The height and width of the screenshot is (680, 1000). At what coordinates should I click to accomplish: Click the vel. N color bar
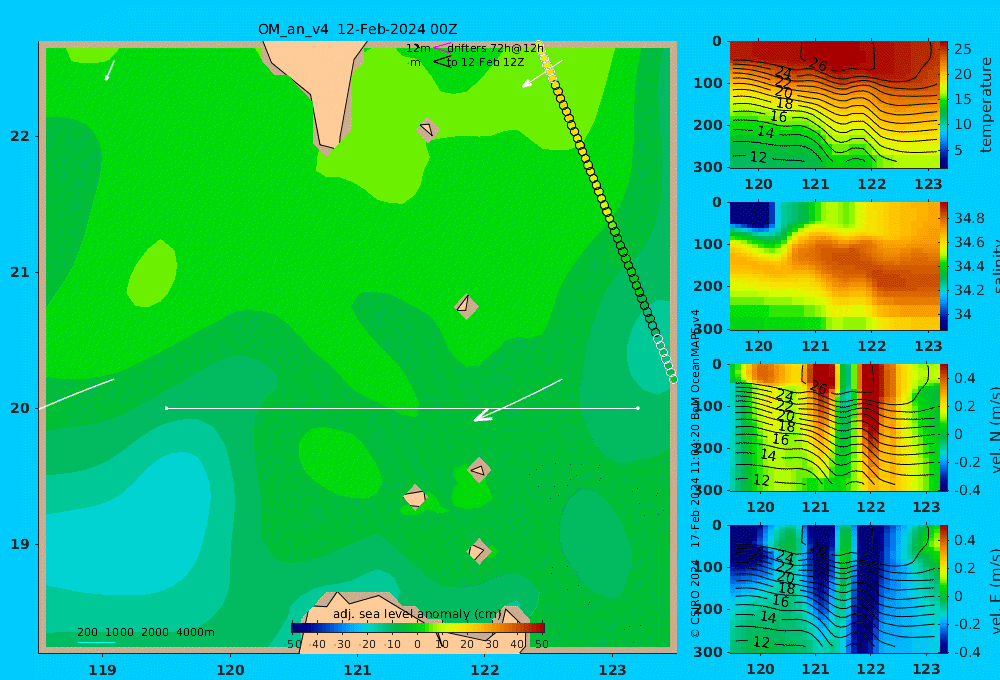coord(943,427)
